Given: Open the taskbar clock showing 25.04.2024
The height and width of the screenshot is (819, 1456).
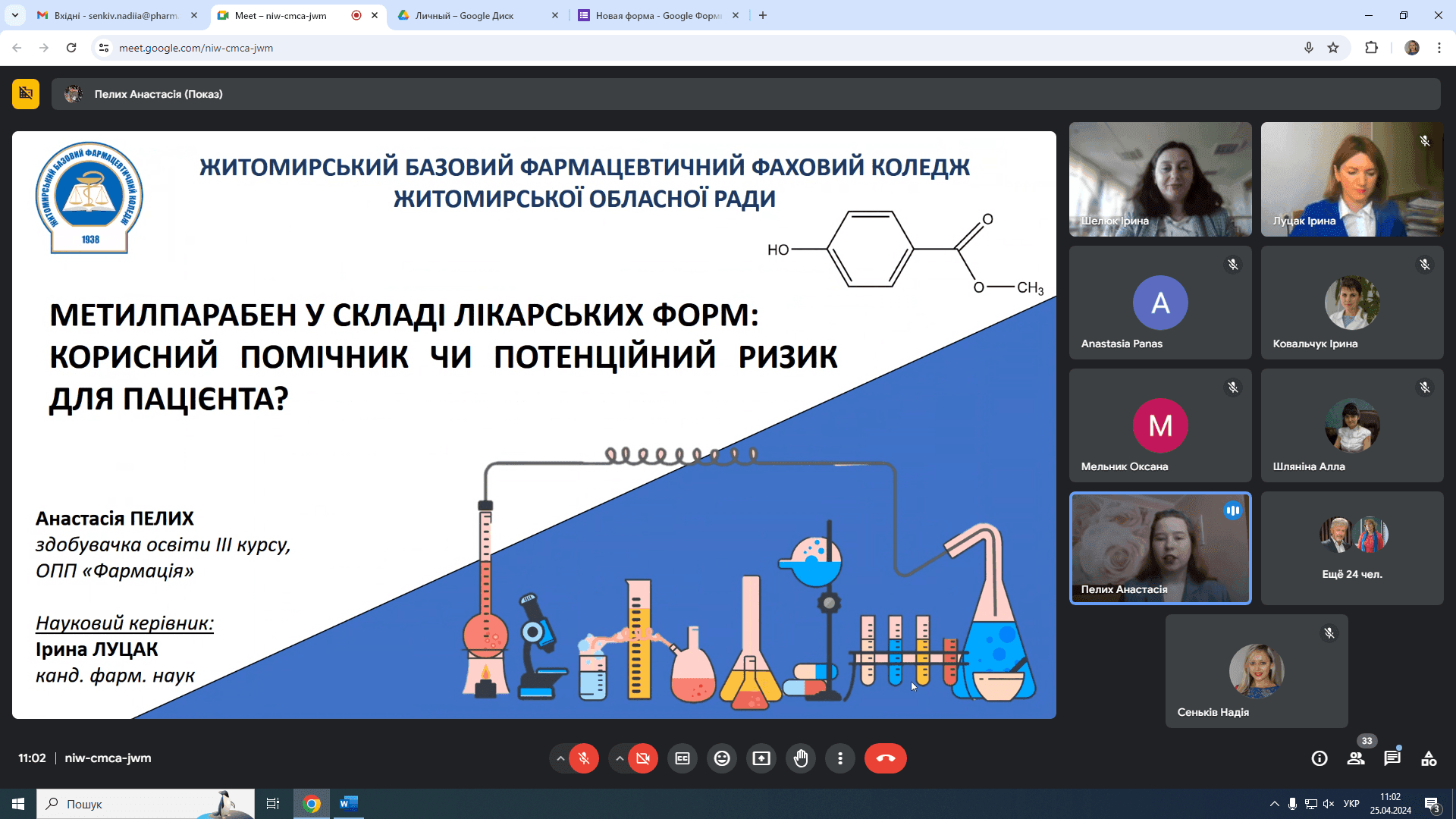Looking at the screenshot, I should click(x=1390, y=804).
